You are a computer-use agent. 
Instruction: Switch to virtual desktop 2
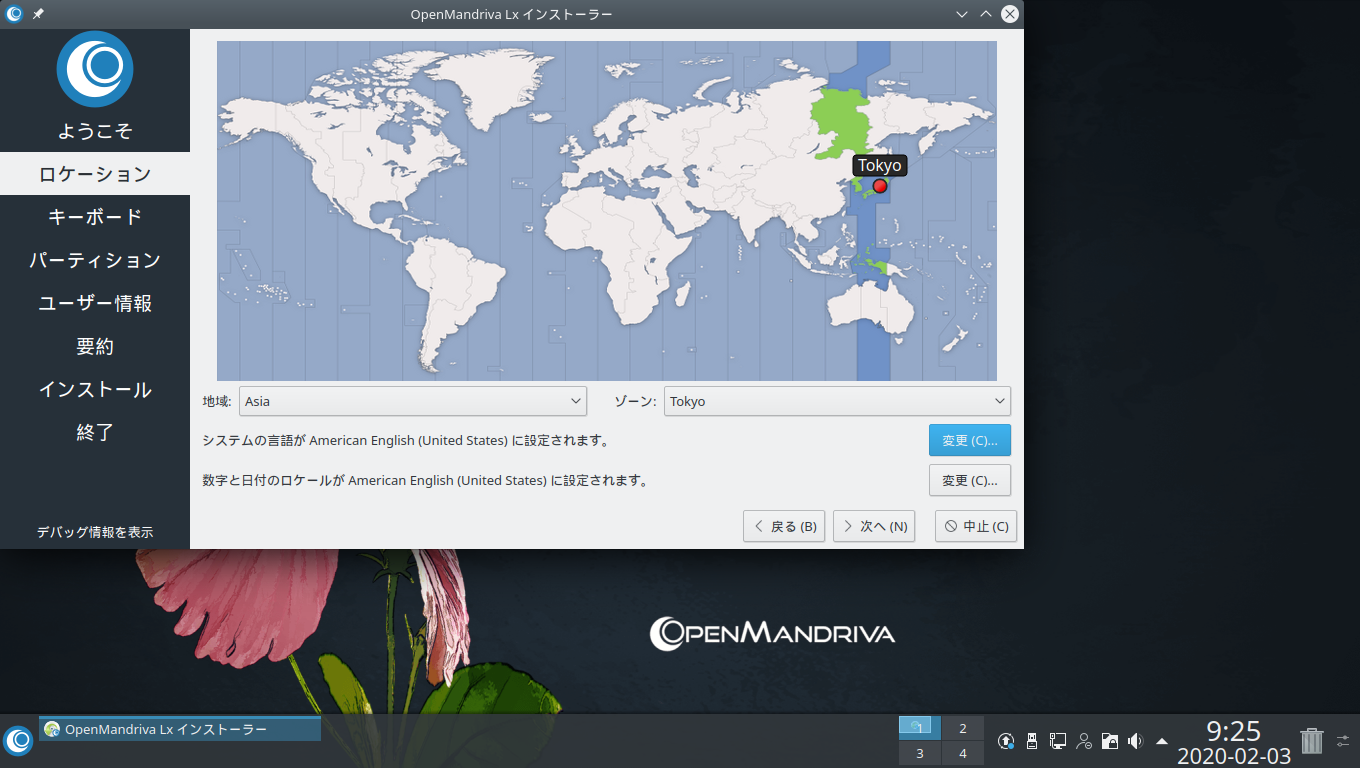pos(963,727)
